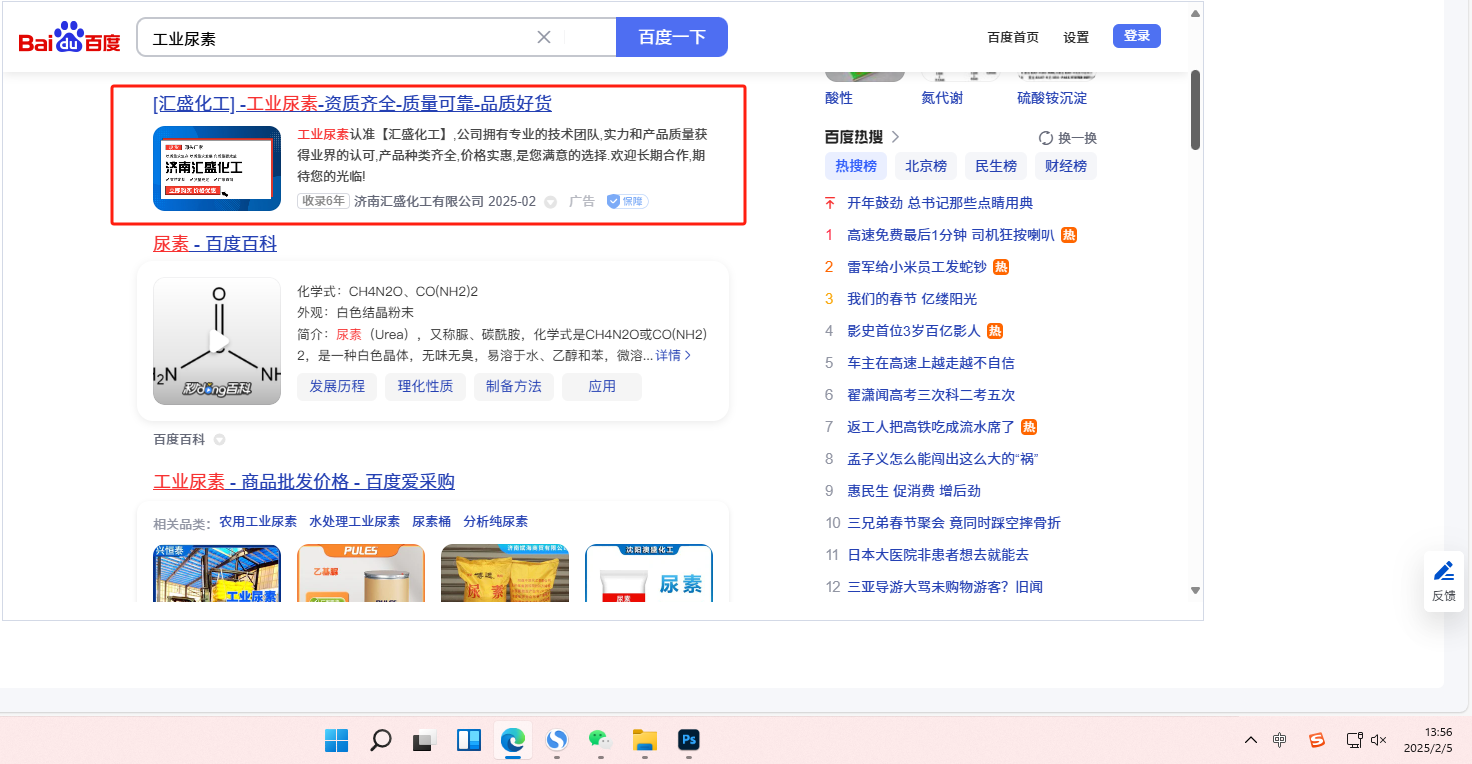Click the Baidu logo
This screenshot has height=764, width=1472.
(x=69, y=39)
